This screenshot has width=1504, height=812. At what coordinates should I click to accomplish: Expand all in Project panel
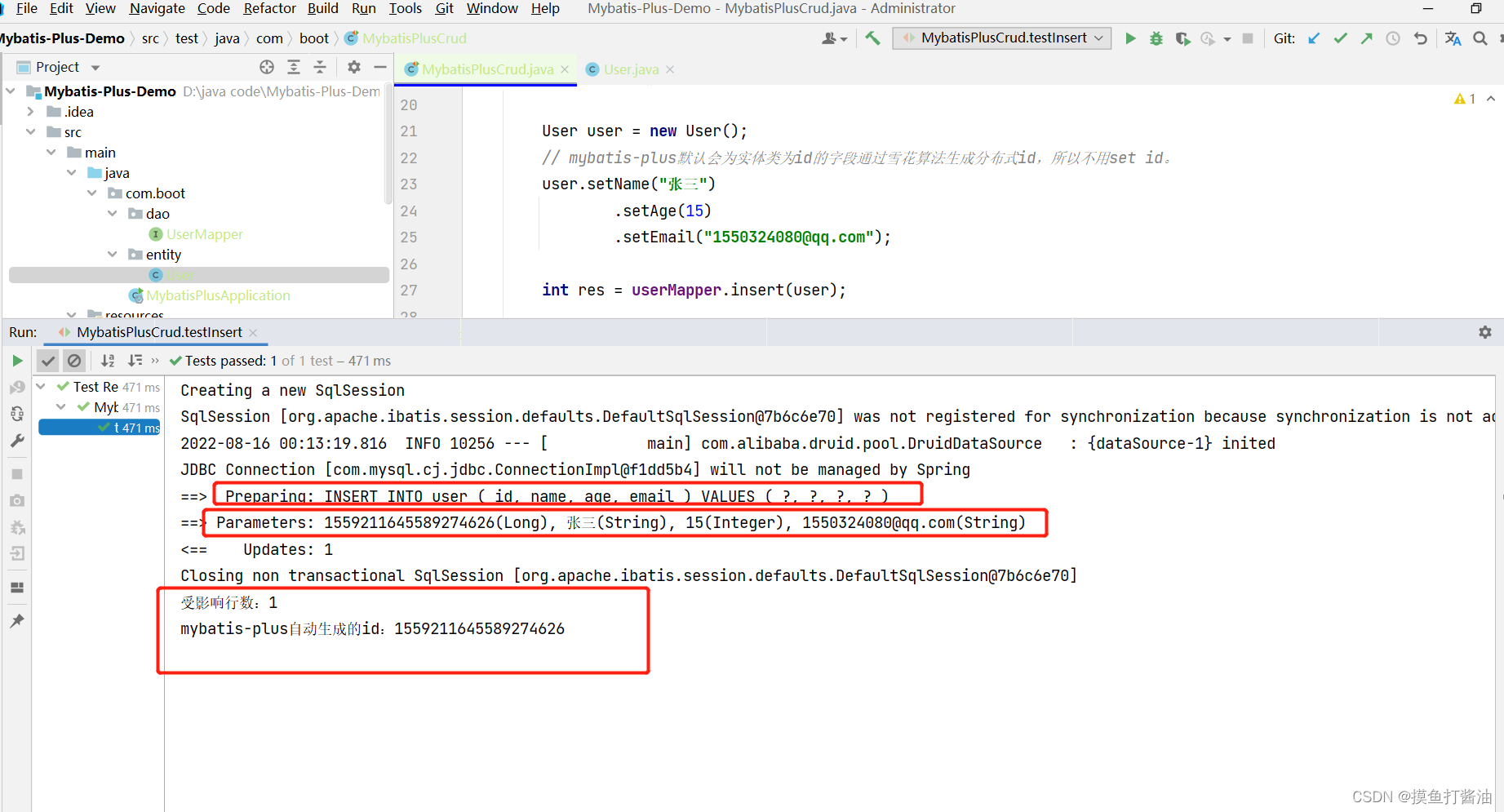294,67
